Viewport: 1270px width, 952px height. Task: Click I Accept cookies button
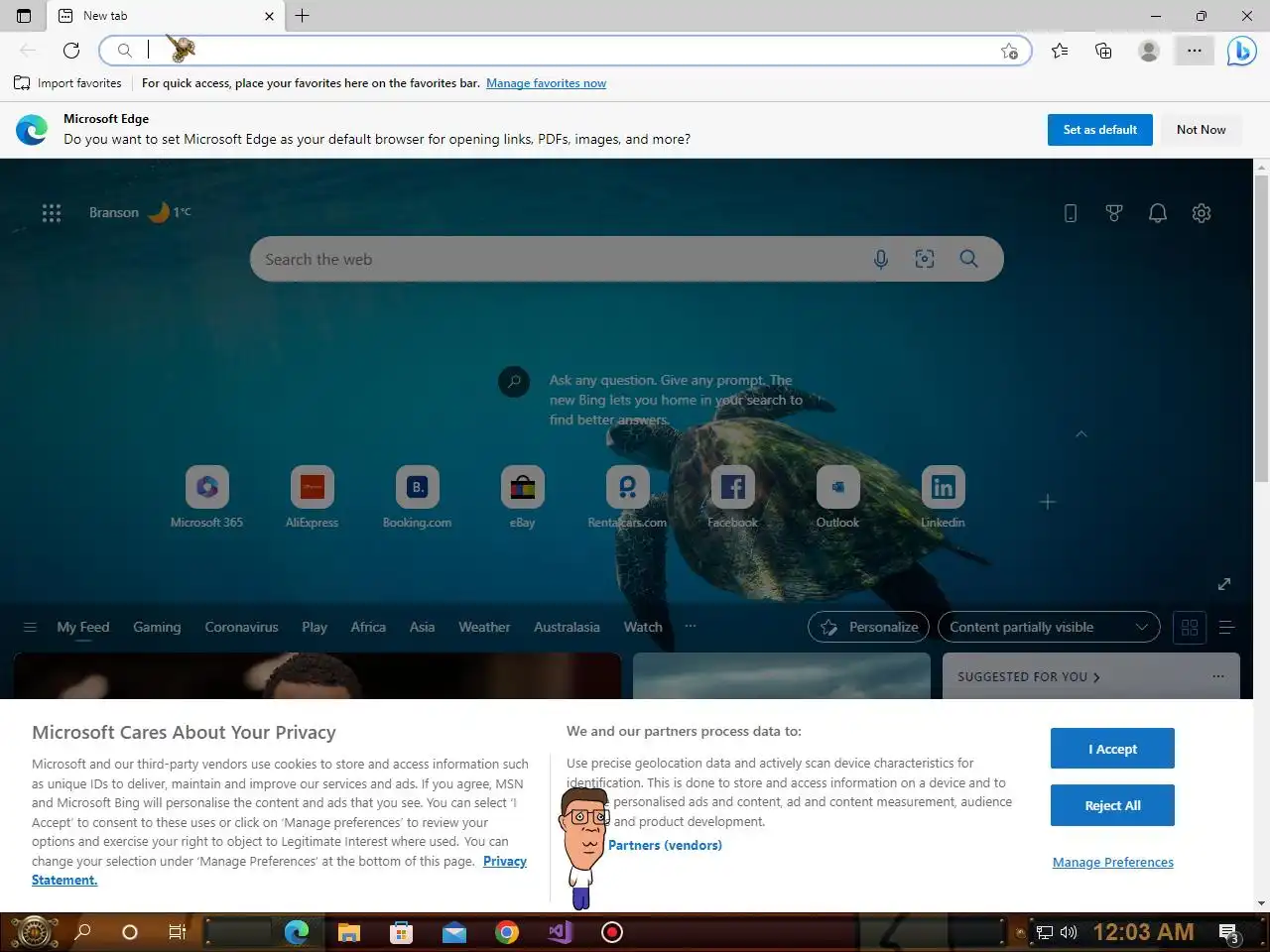click(x=1112, y=749)
